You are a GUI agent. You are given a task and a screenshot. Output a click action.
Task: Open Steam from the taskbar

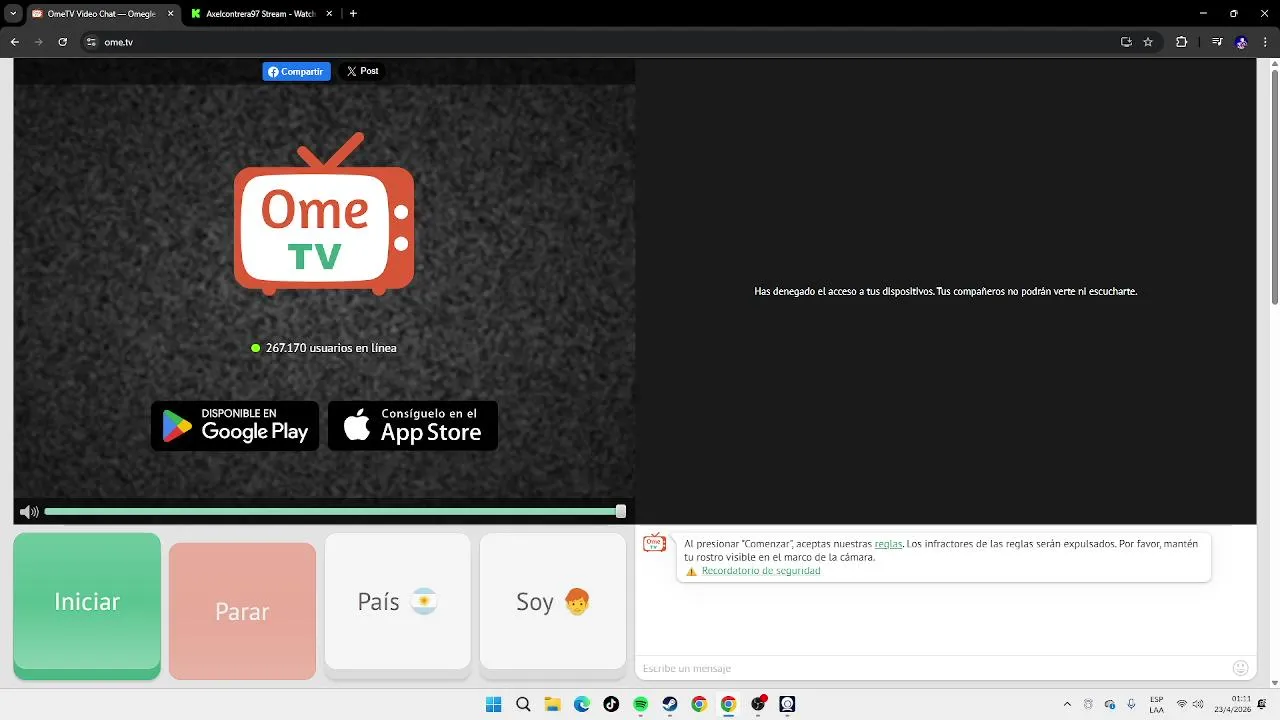[670, 704]
